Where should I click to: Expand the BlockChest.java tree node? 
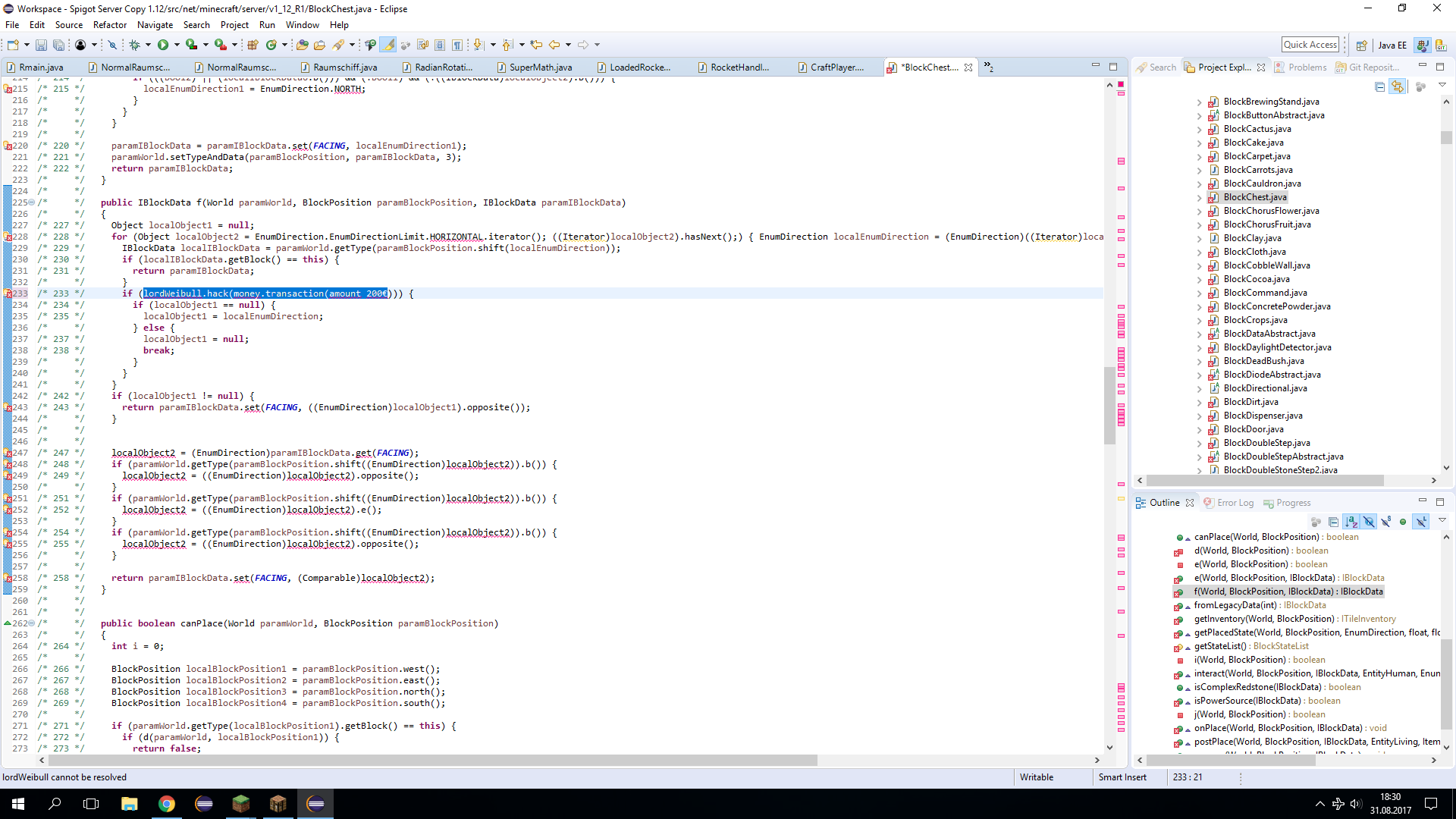[1199, 198]
